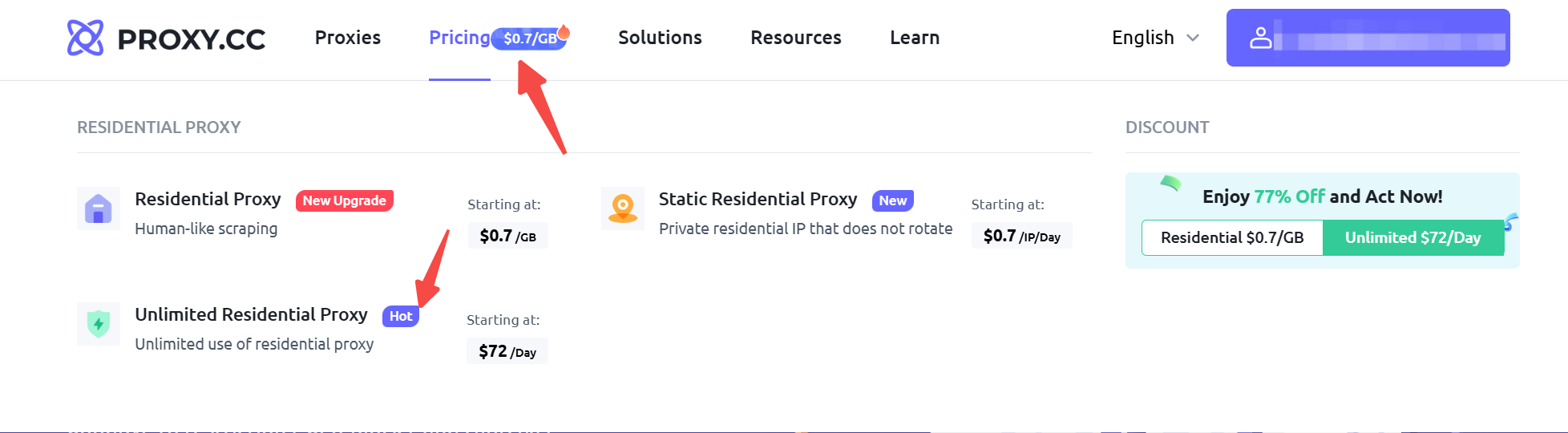Image resolution: width=1568 pixels, height=433 pixels.
Task: Select the Pricing tab
Action: pos(459,38)
